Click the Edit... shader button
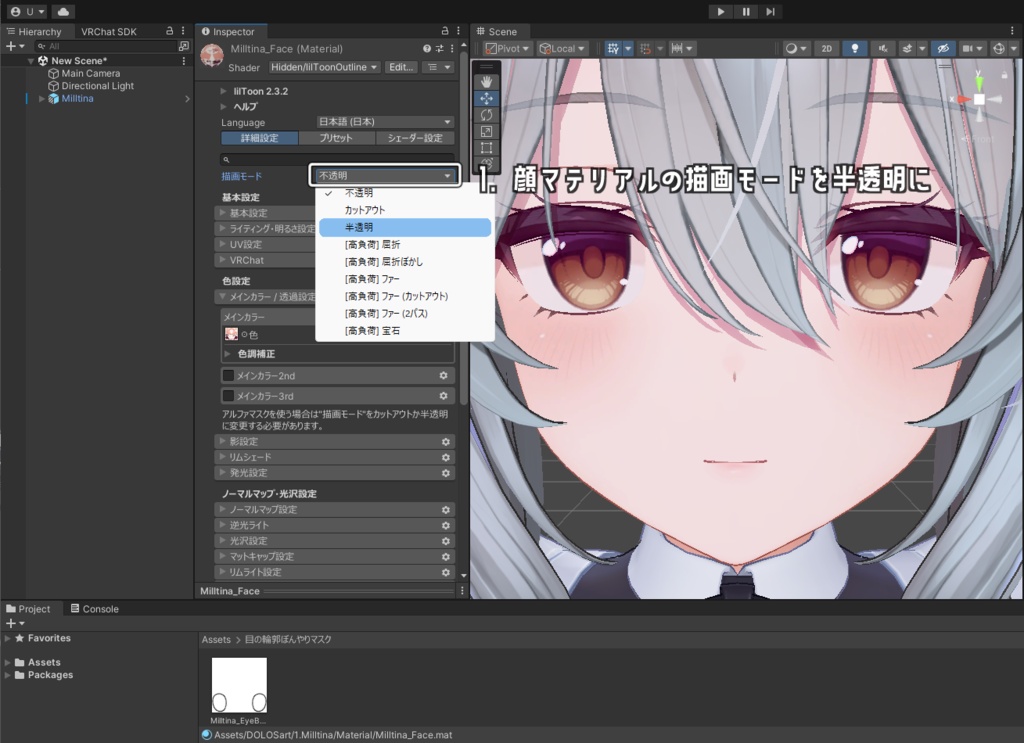Image resolution: width=1024 pixels, height=743 pixels. click(401, 67)
